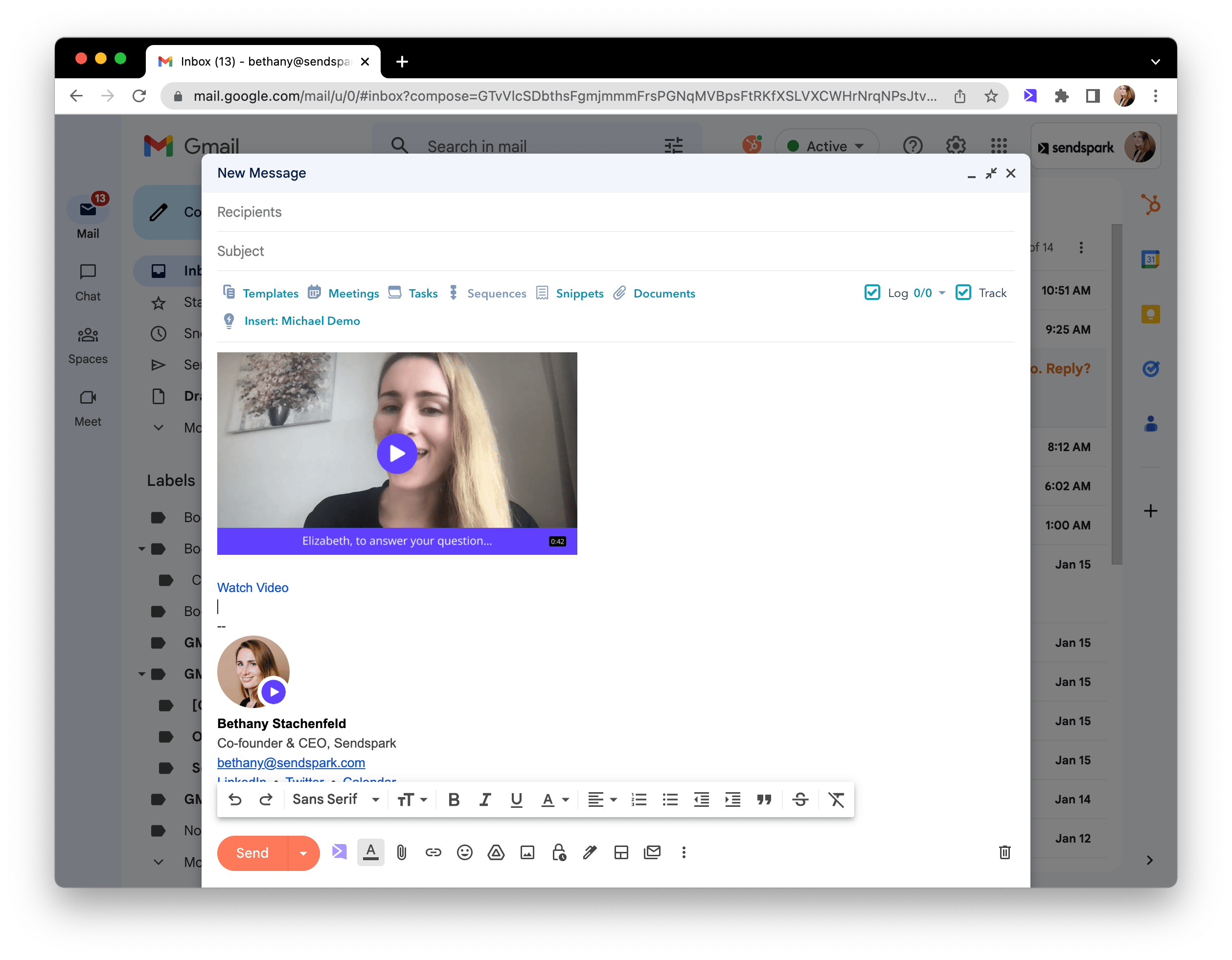Open HubSpot Templates
Image resolution: width=1232 pixels, height=960 pixels.
tap(261, 293)
